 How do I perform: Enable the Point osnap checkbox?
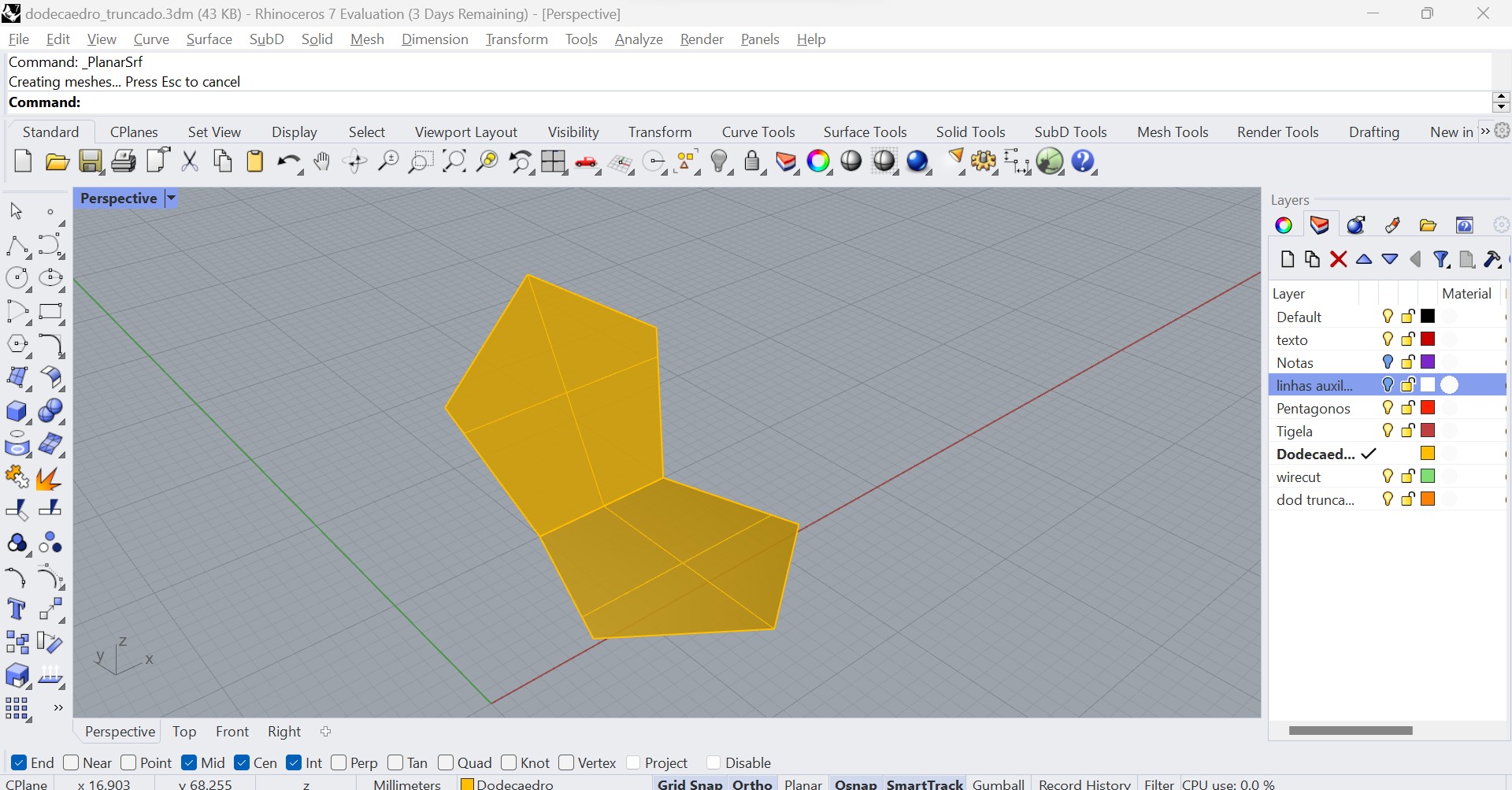[128, 762]
